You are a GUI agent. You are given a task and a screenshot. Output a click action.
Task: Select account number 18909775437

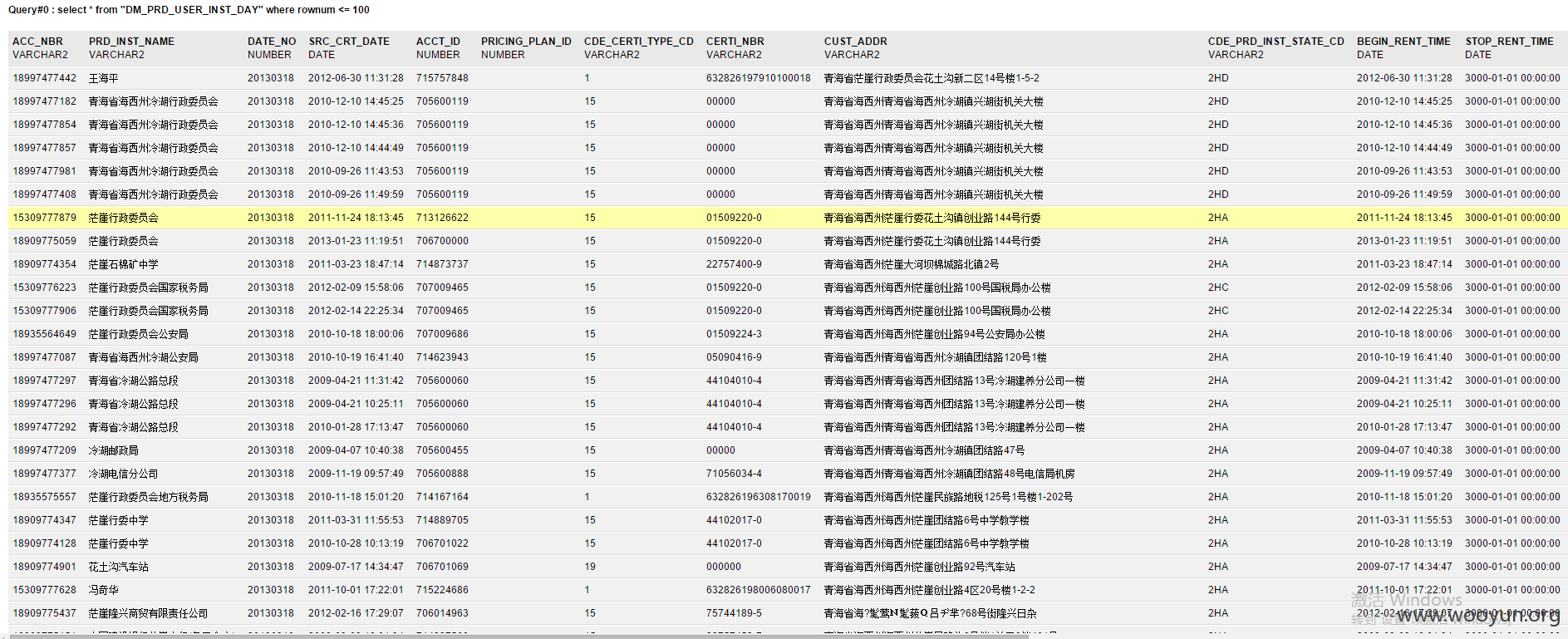(44, 613)
